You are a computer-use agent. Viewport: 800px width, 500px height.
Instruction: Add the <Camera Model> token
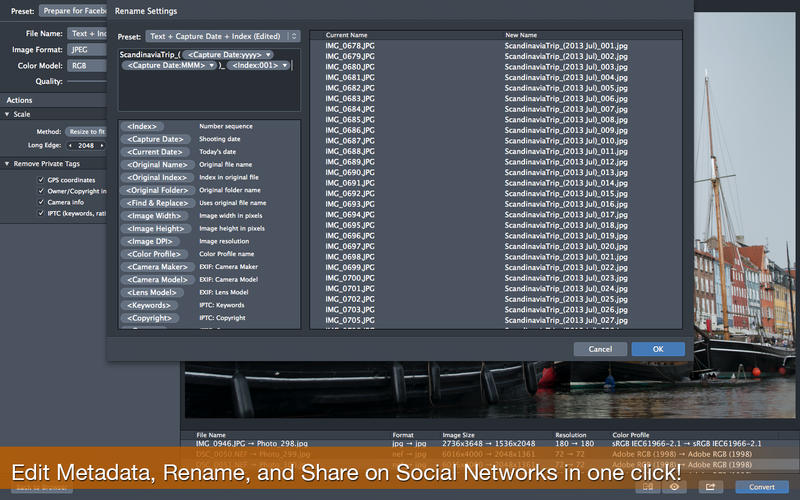(x=156, y=279)
